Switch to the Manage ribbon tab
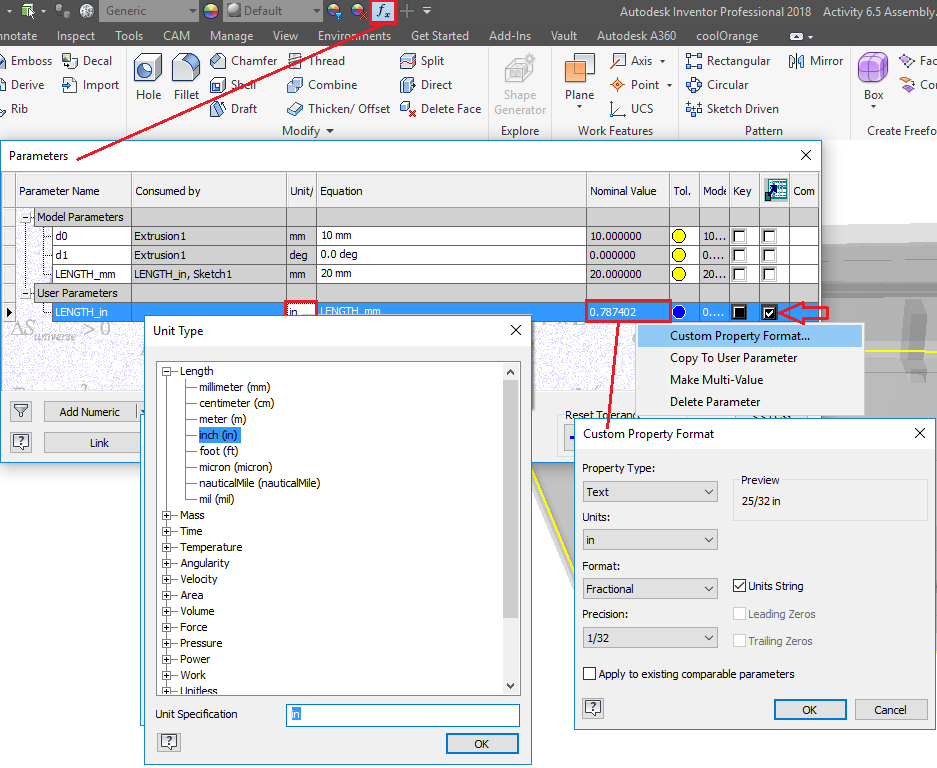The height and width of the screenshot is (768, 937). pos(231,35)
